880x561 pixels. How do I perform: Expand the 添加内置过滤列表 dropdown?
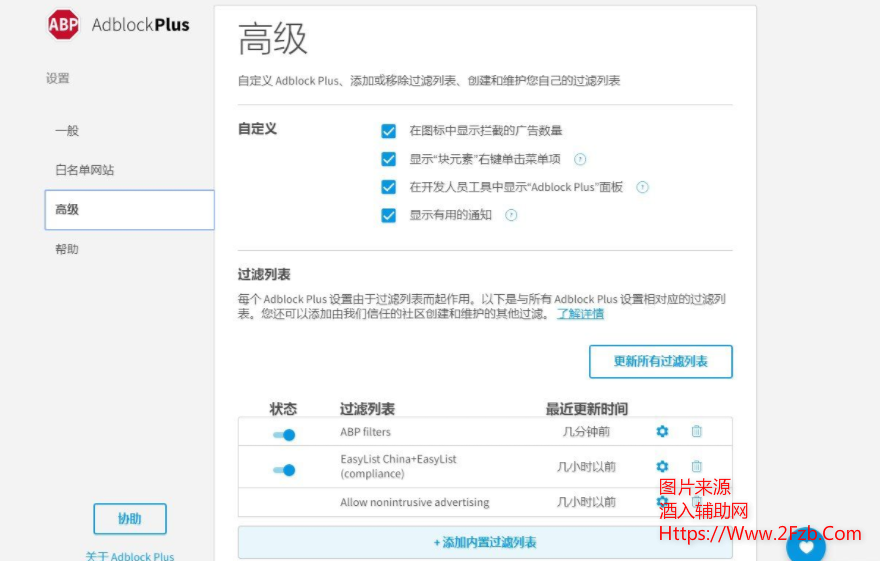[485, 542]
